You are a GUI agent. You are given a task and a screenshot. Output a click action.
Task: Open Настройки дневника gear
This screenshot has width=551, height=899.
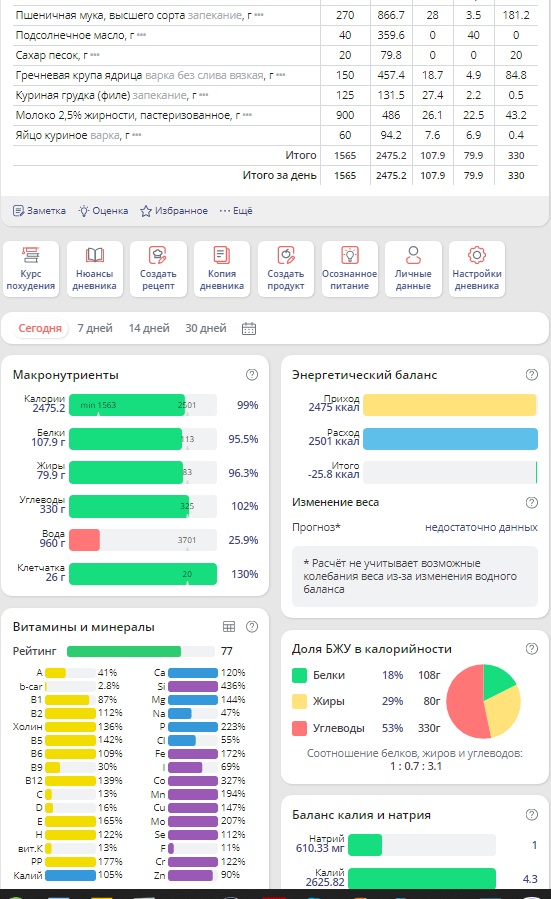pyautogui.click(x=476, y=269)
